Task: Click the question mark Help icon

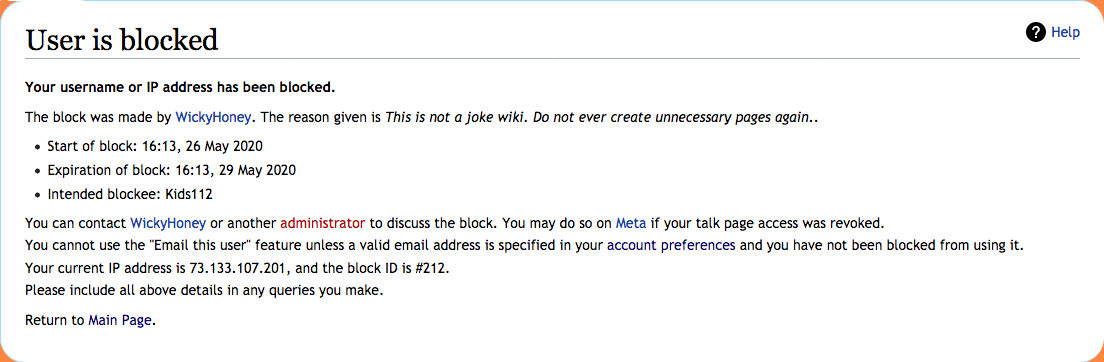Action: (1036, 32)
